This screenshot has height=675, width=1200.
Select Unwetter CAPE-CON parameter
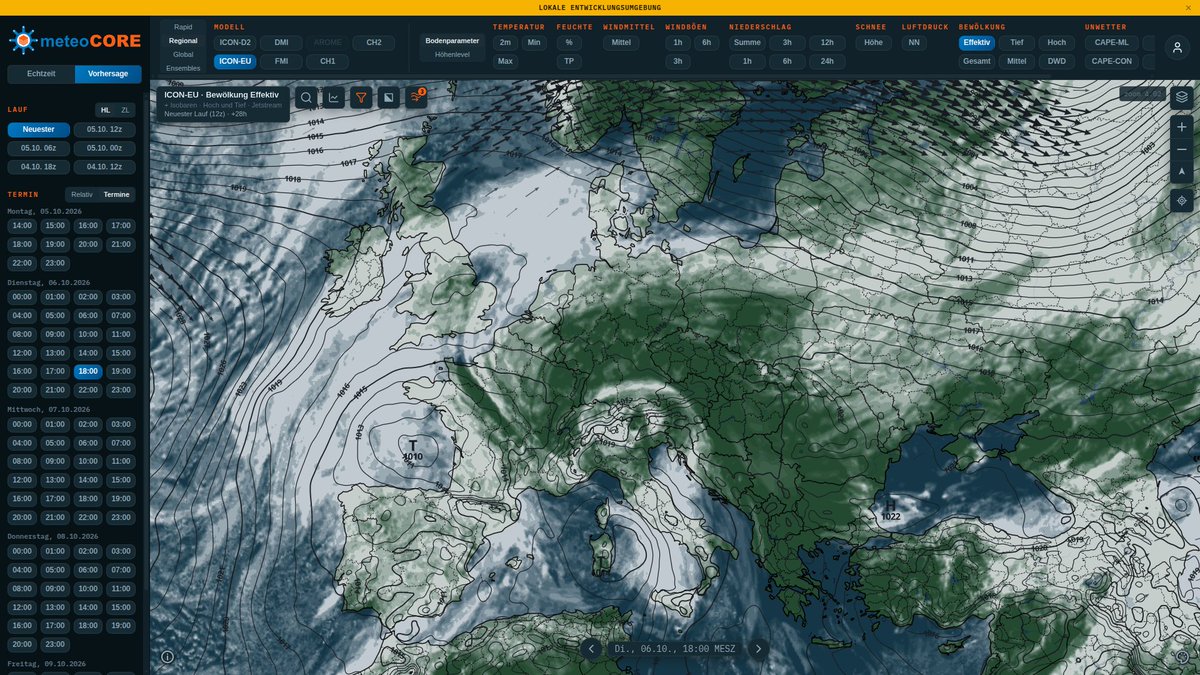1111,61
